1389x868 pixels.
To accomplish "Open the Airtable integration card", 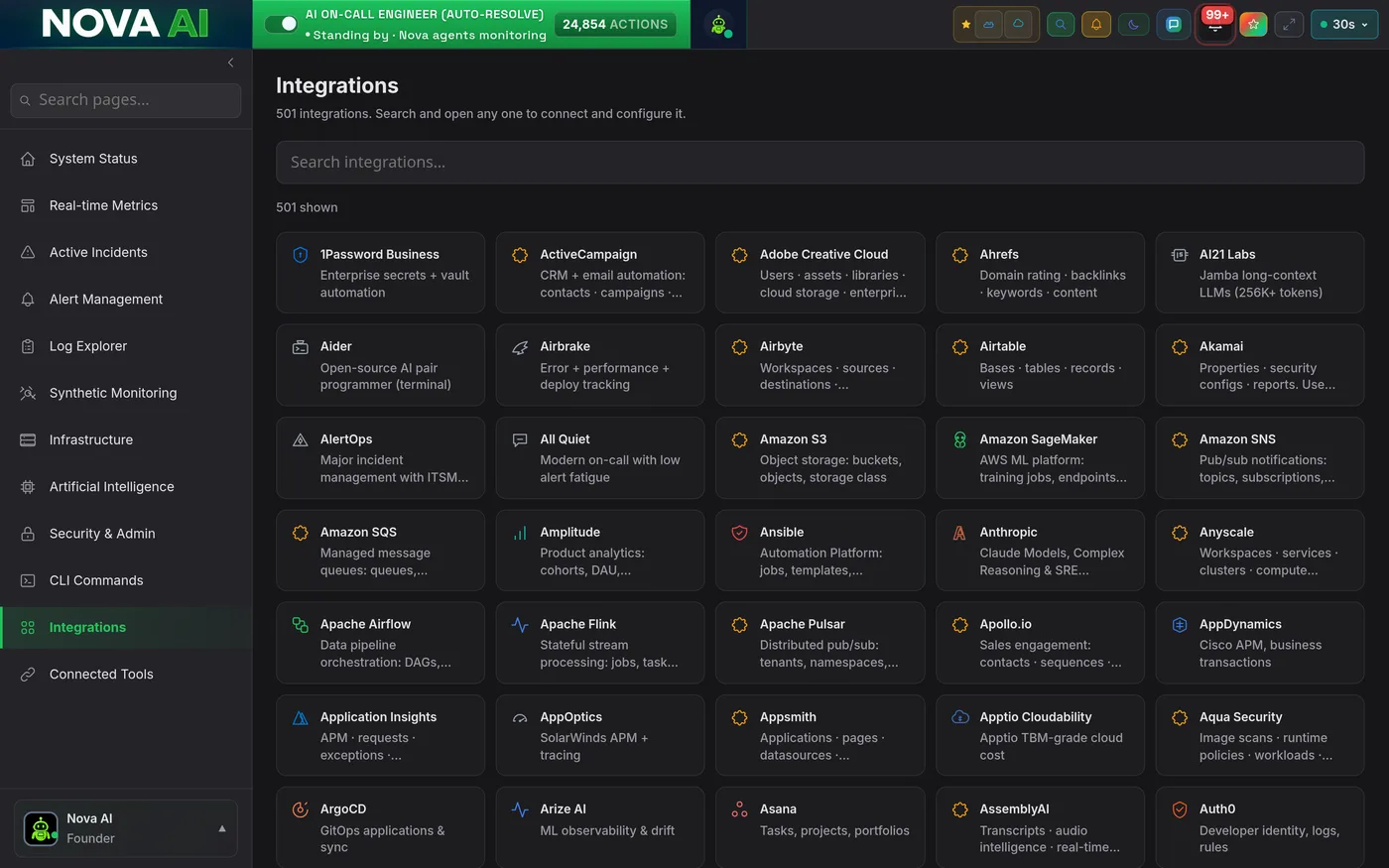I will tap(1040, 365).
